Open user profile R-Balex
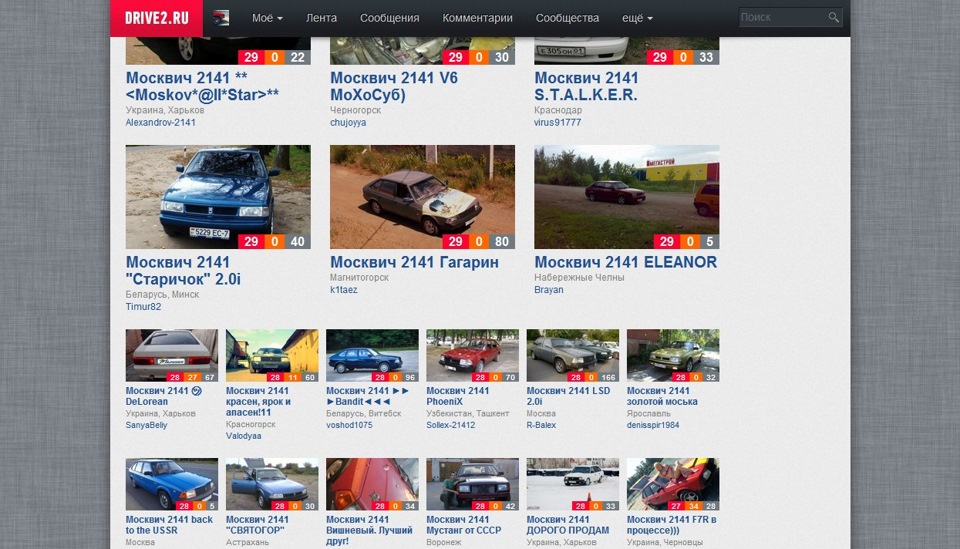960x549 pixels. tap(541, 425)
